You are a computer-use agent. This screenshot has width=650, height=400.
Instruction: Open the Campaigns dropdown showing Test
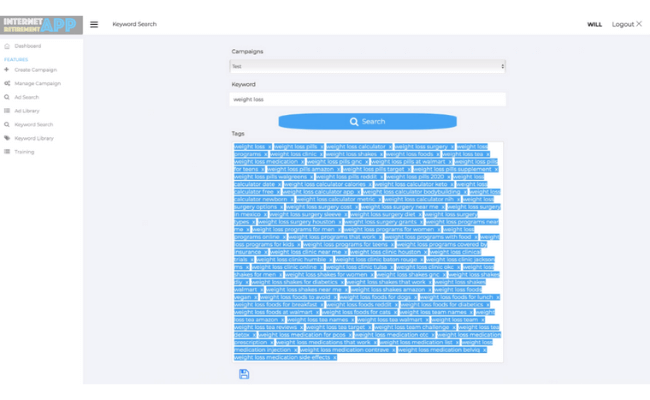[368, 66]
